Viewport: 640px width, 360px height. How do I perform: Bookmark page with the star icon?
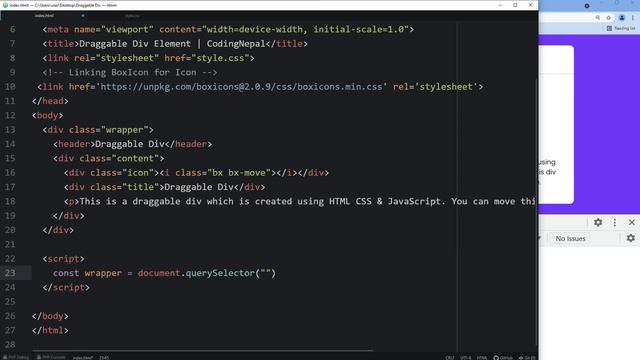pos(609,18)
